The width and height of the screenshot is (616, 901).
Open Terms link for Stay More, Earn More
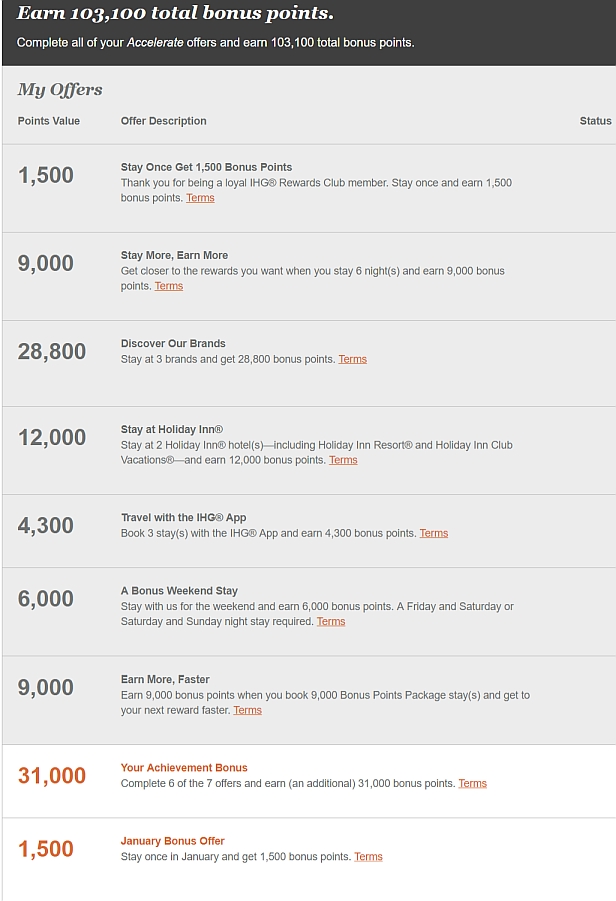tap(169, 286)
